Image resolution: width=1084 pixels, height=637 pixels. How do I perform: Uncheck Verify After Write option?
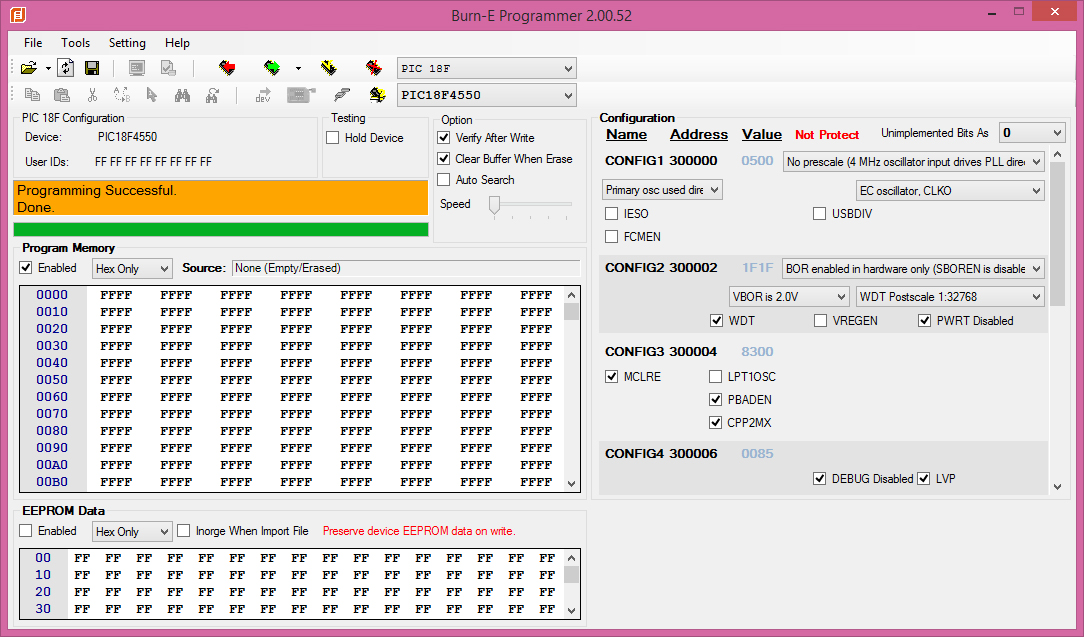(x=444, y=138)
